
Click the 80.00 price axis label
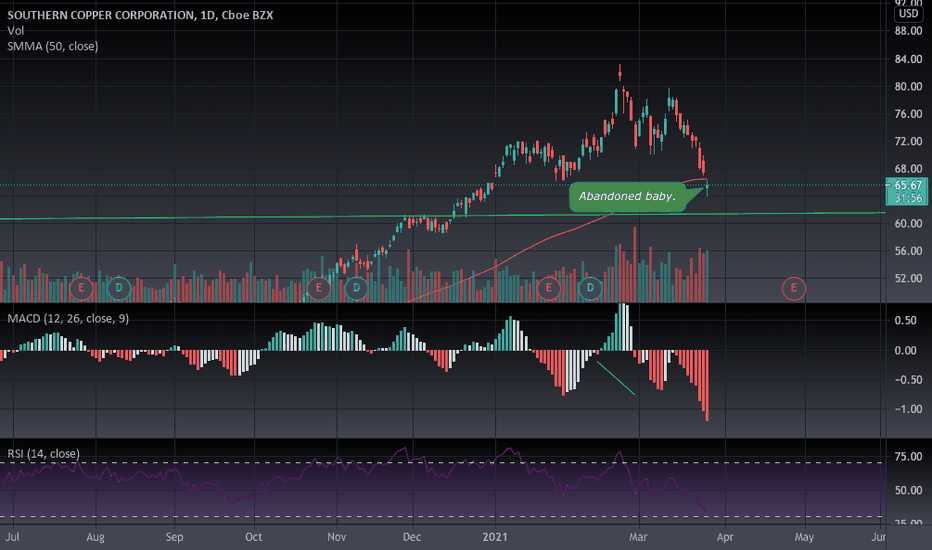tap(908, 86)
